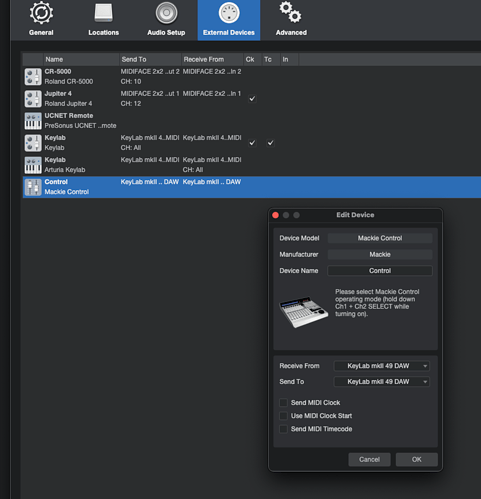This screenshot has width=481, height=499.
Task: Open the Audio Setup tab
Action: pyautogui.click(x=166, y=19)
